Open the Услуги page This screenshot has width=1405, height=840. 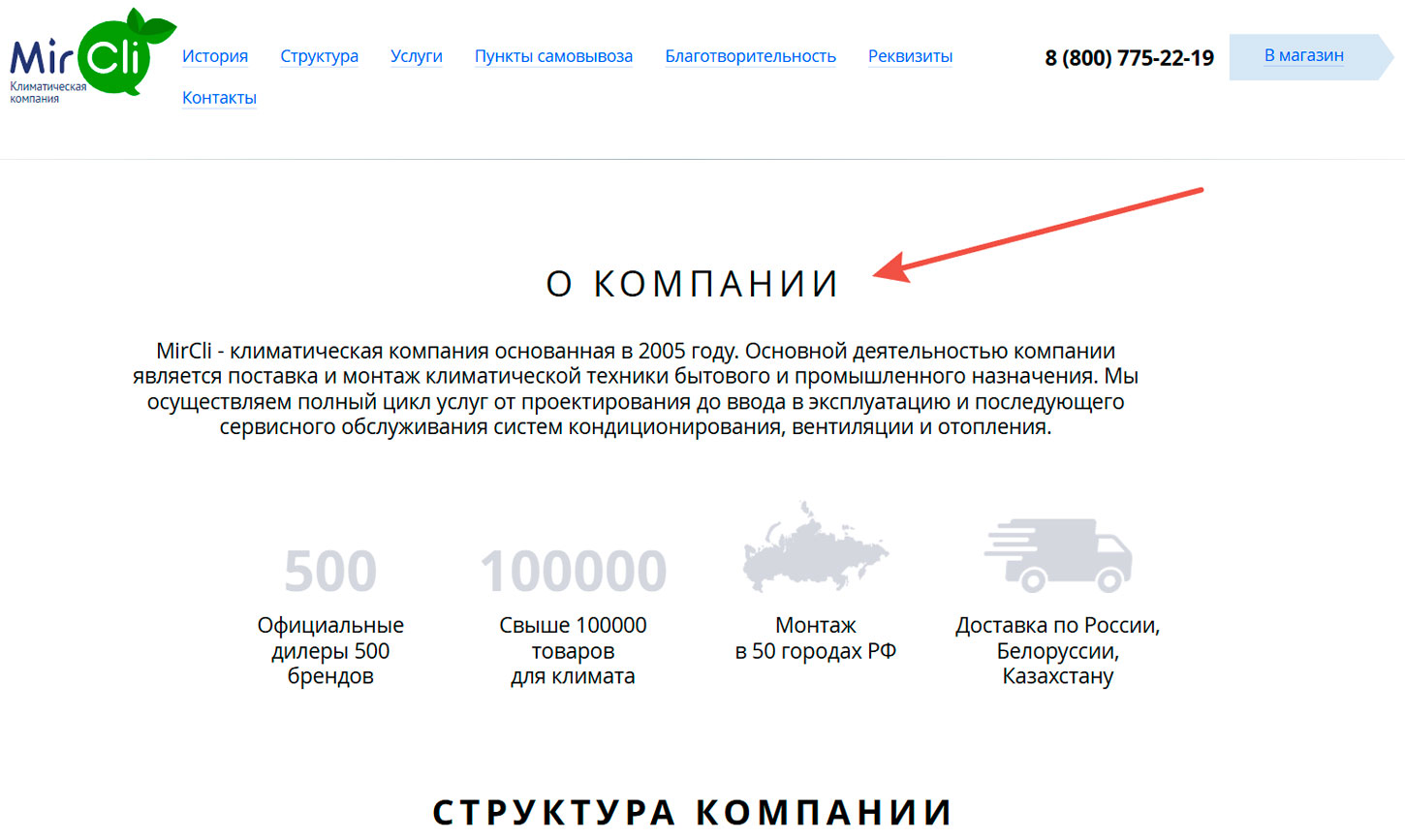pyautogui.click(x=417, y=56)
